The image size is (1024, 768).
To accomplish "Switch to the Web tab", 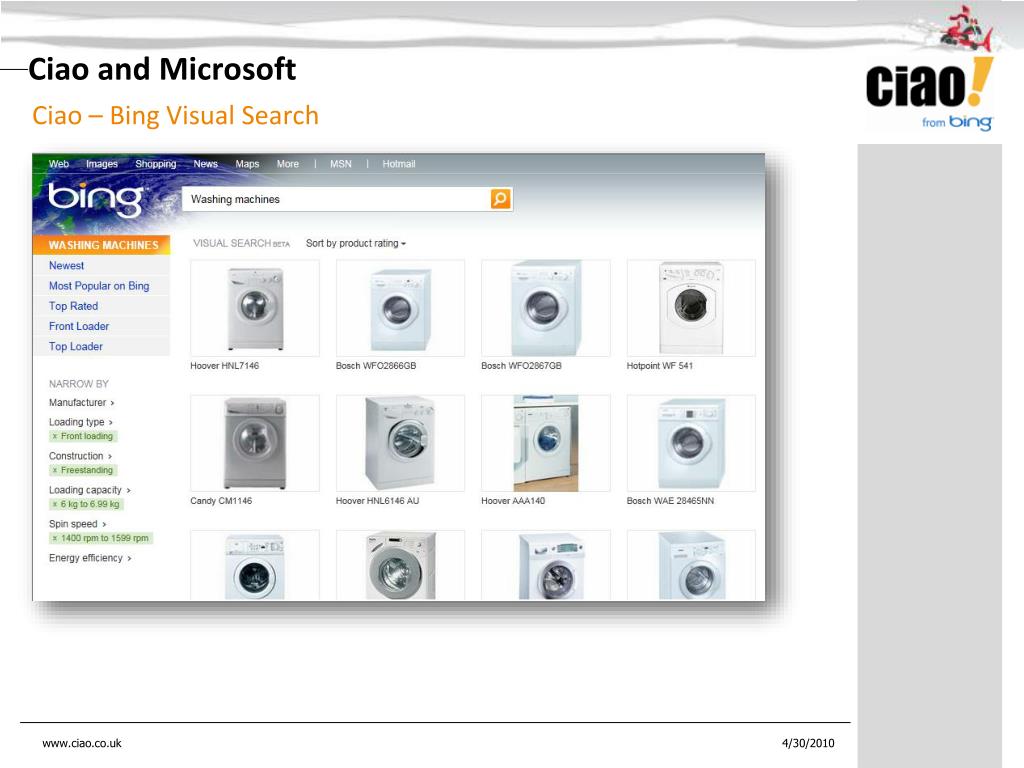I will (59, 164).
